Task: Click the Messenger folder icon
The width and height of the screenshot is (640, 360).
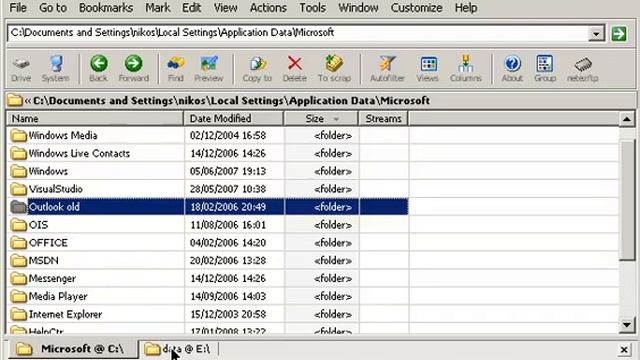Action: (x=18, y=279)
